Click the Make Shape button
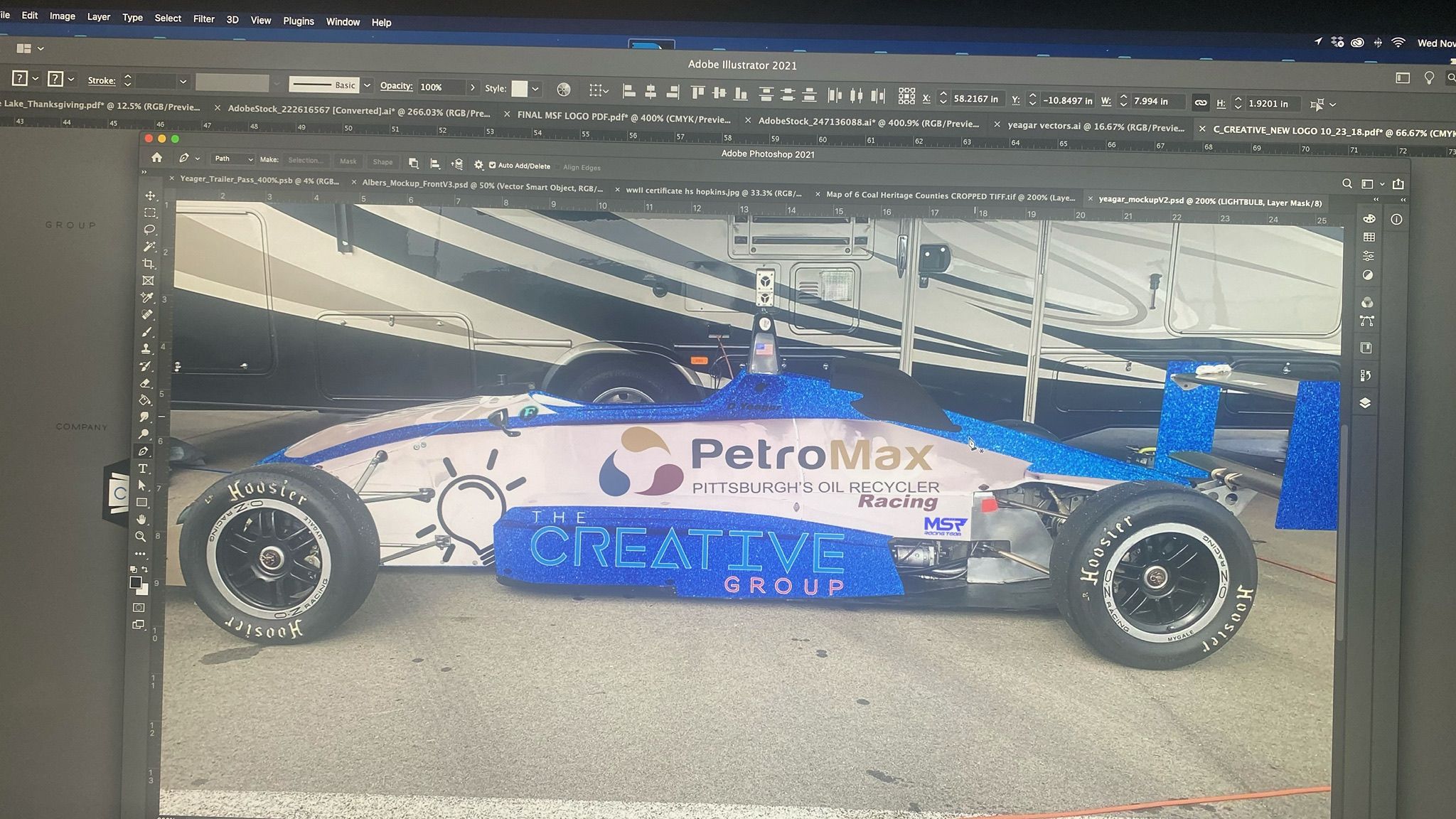This screenshot has height=819, width=1456. coord(382,162)
